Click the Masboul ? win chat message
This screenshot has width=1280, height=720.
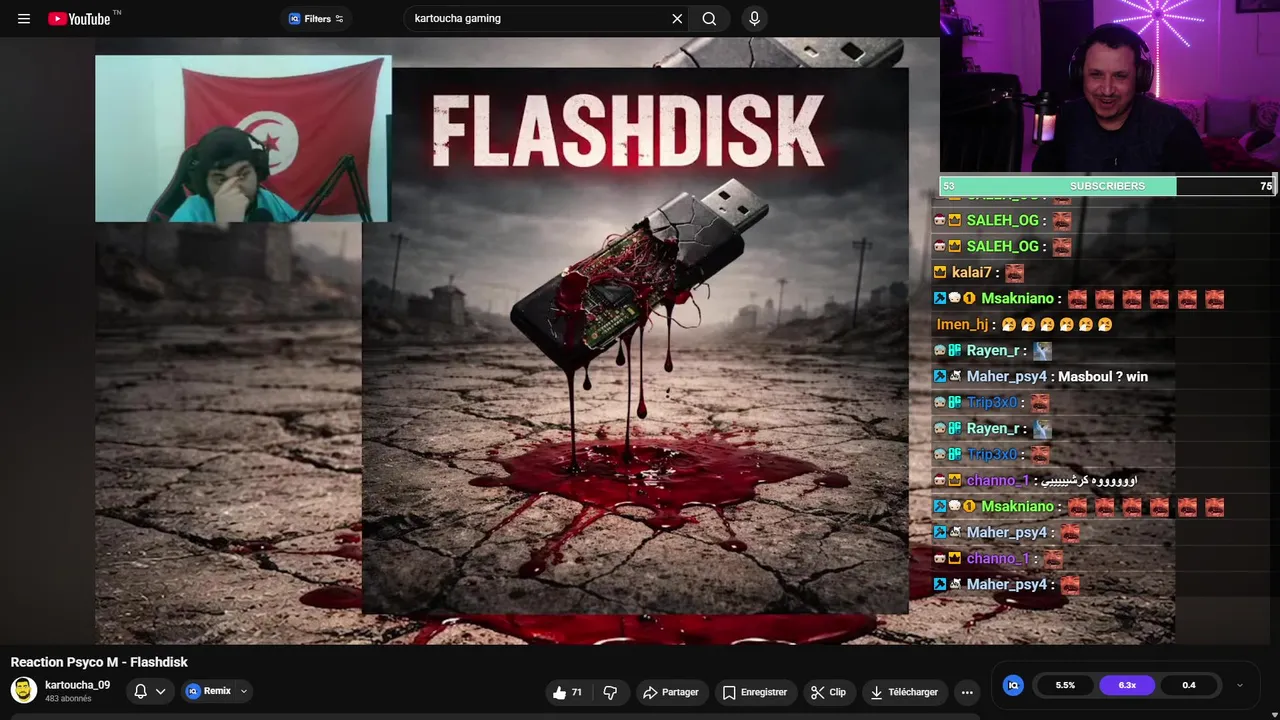1103,376
